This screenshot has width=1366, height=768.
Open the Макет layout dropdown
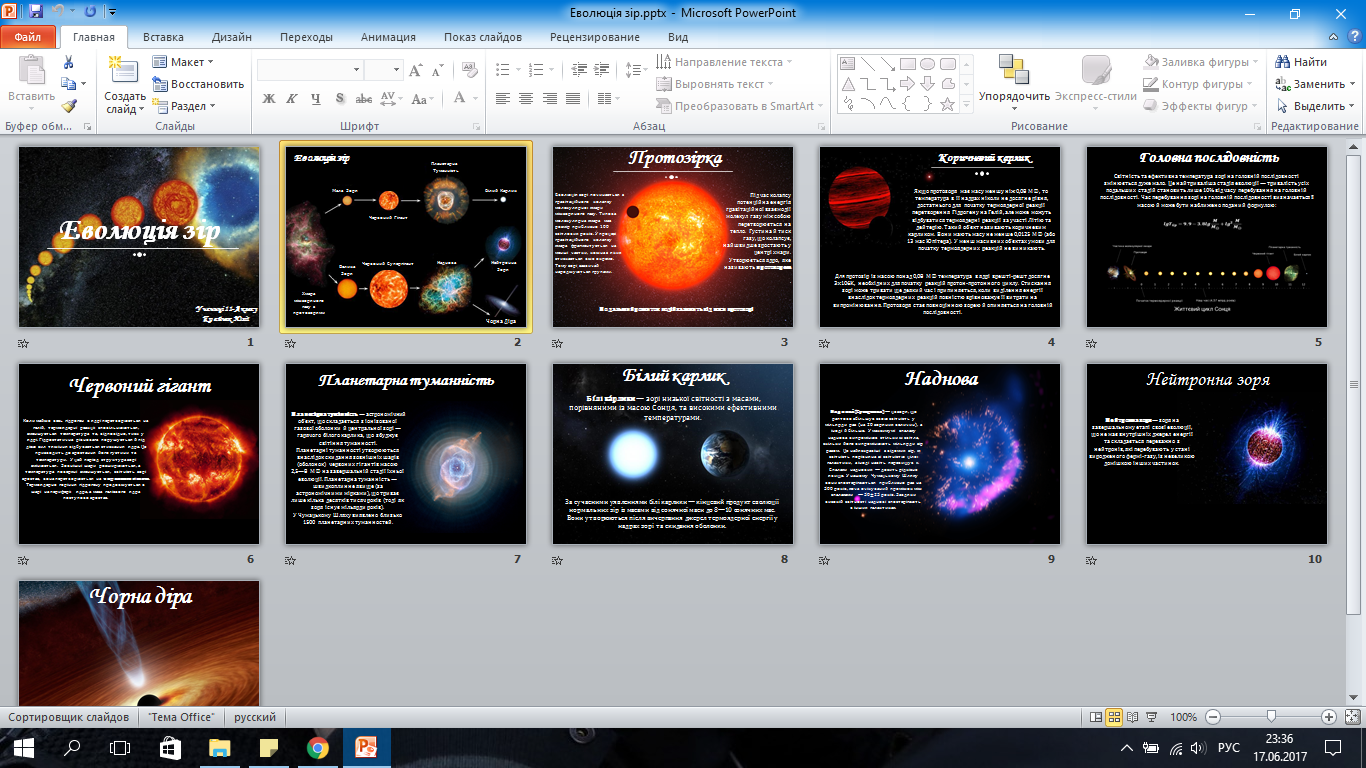coord(184,62)
